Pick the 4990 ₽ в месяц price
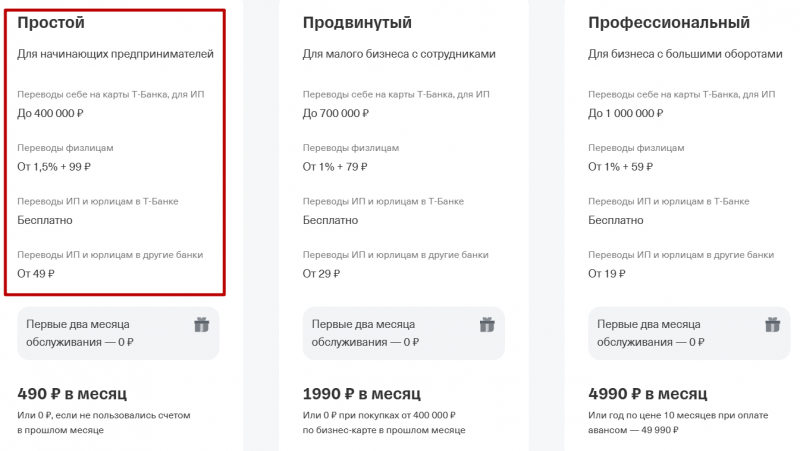The height and width of the screenshot is (451, 800). 647,393
